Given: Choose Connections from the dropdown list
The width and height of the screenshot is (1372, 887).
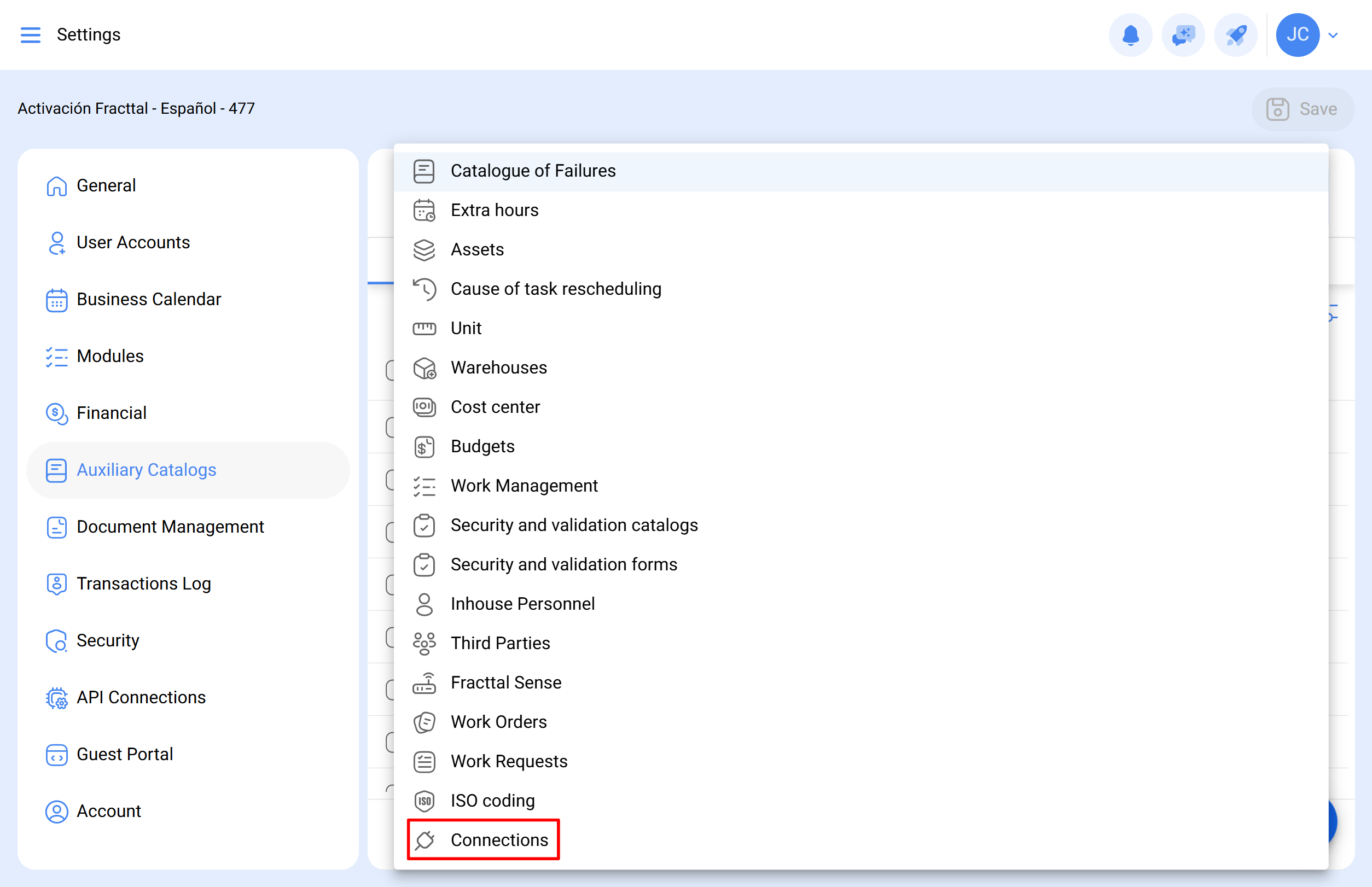Looking at the screenshot, I should pyautogui.click(x=498, y=840).
